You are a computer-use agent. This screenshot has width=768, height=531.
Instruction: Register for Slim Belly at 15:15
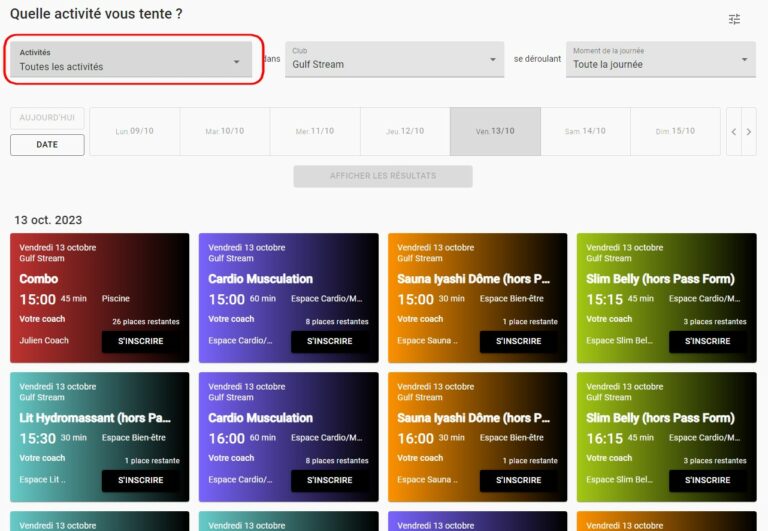click(x=708, y=341)
